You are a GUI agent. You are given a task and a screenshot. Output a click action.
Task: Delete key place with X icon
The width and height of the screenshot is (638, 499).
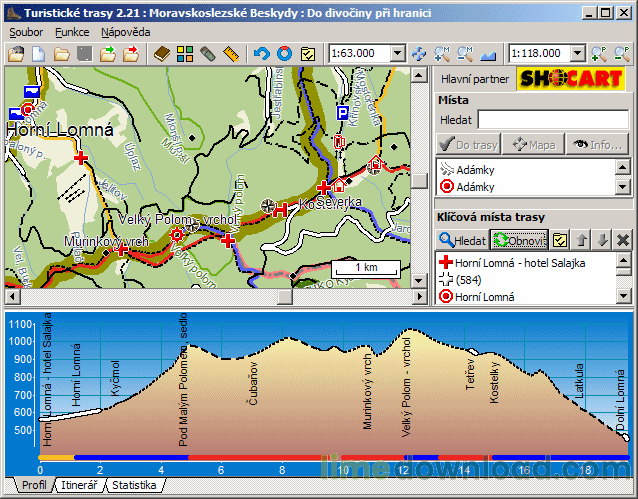(622, 240)
